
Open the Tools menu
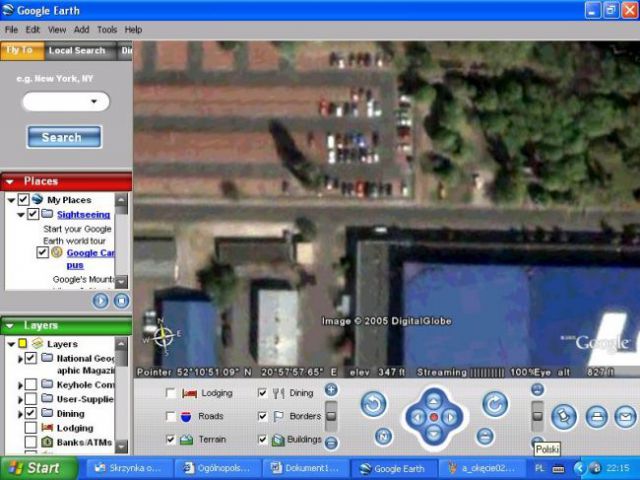click(x=107, y=30)
